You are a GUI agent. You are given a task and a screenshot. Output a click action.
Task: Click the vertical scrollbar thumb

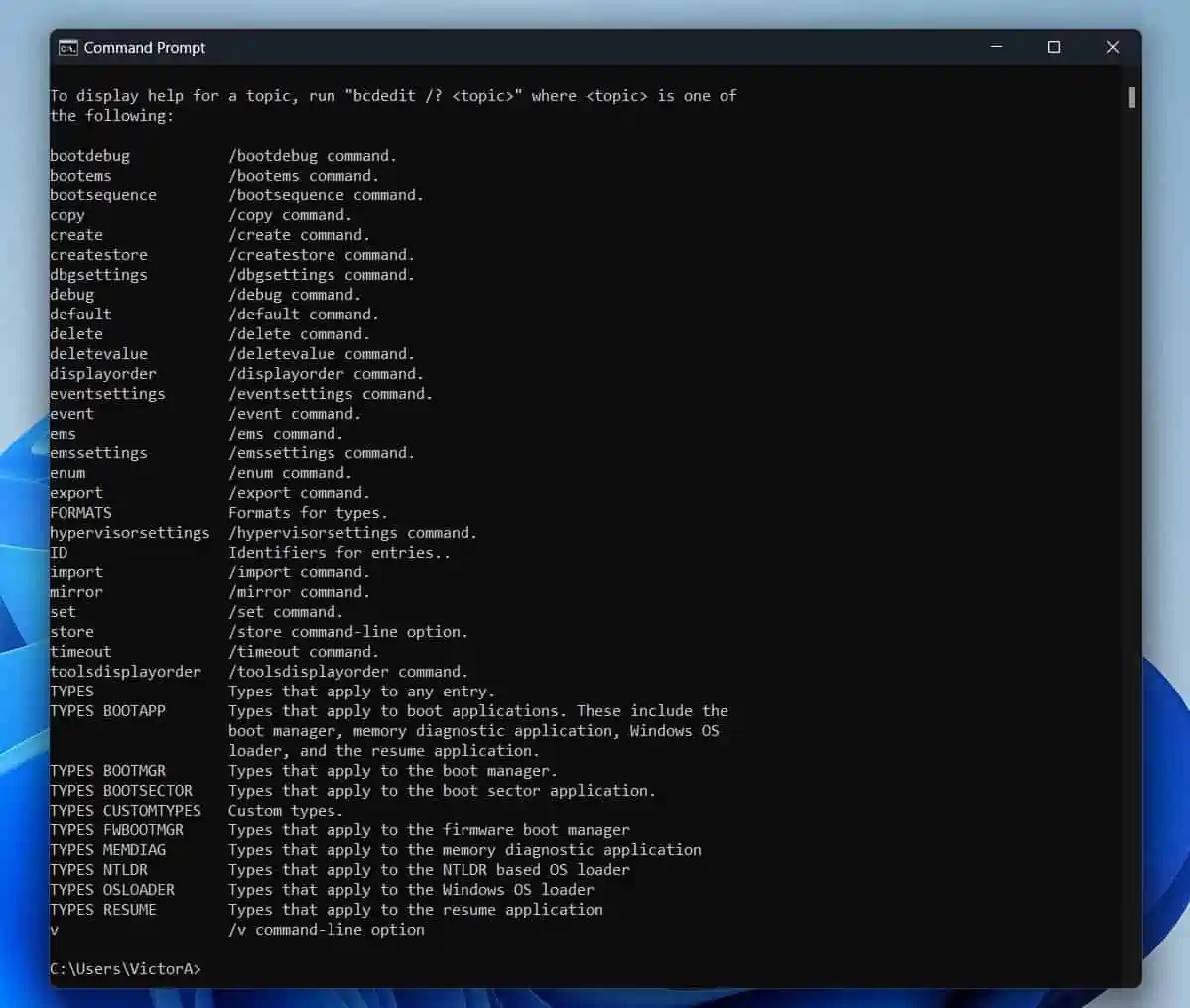point(1132,97)
